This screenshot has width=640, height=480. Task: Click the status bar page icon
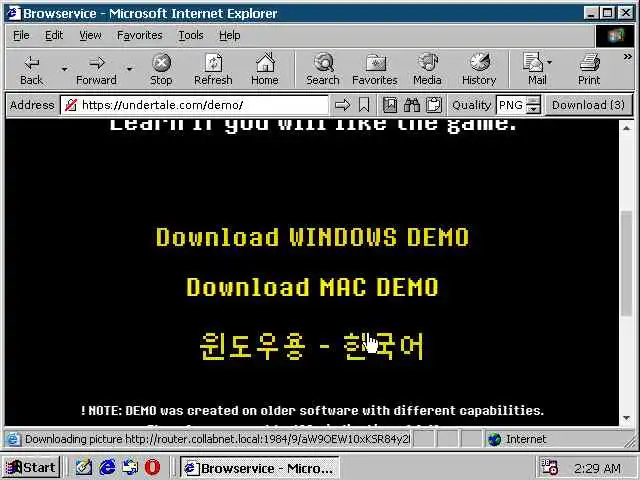point(13,439)
